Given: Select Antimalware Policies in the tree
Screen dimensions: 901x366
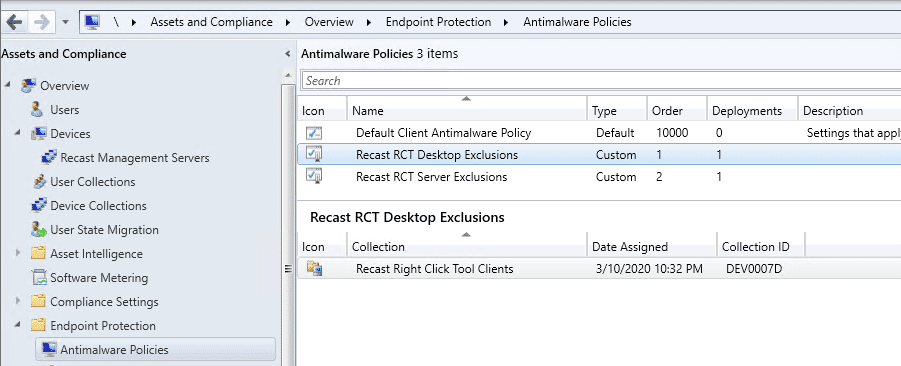Looking at the screenshot, I should pyautogui.click(x=114, y=349).
